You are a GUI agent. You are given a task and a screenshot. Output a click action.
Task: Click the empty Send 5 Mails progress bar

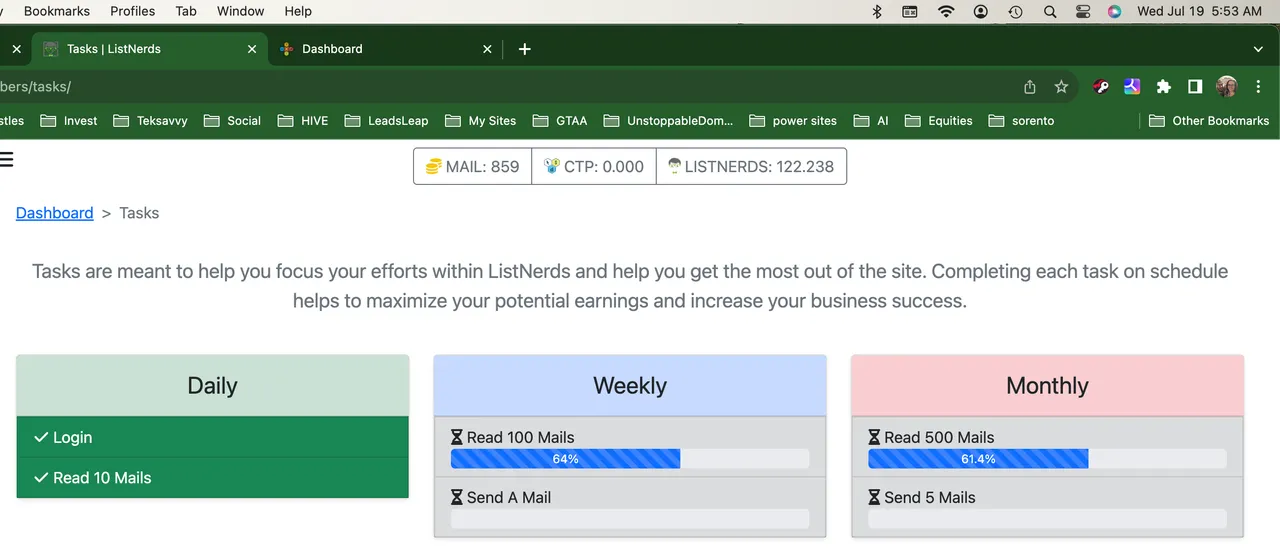[1047, 519]
